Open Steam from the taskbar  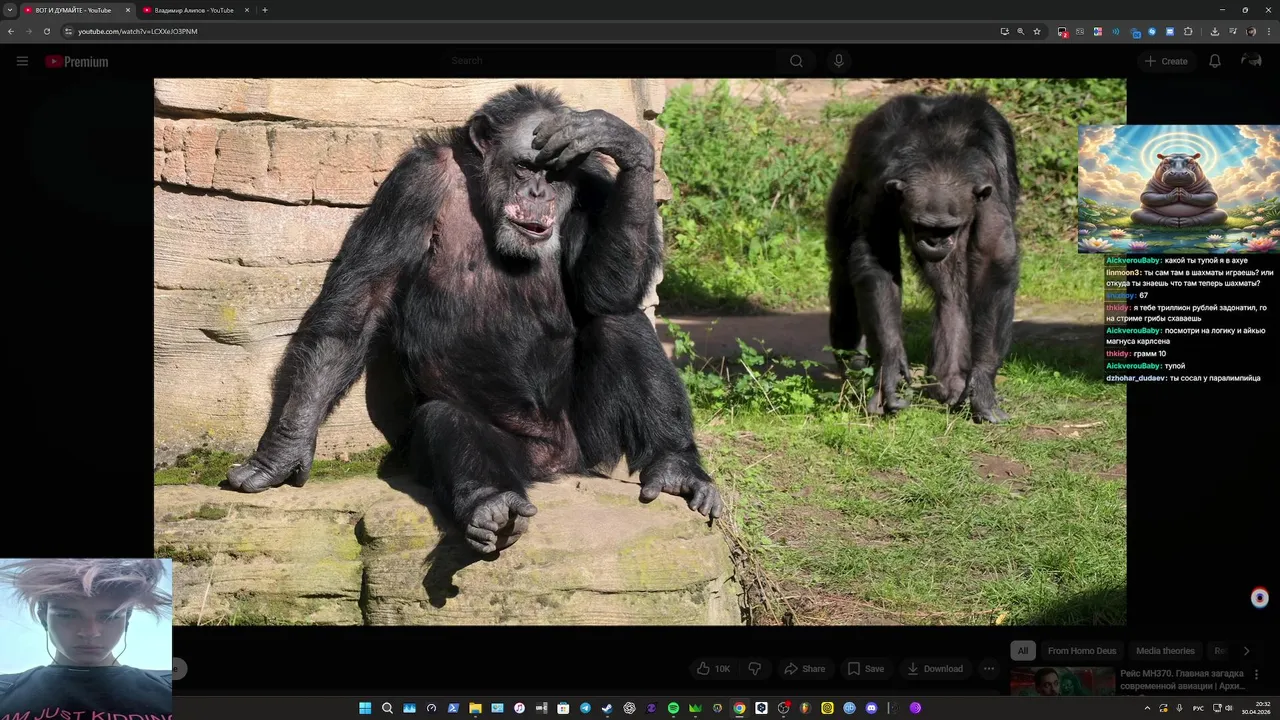(607, 708)
